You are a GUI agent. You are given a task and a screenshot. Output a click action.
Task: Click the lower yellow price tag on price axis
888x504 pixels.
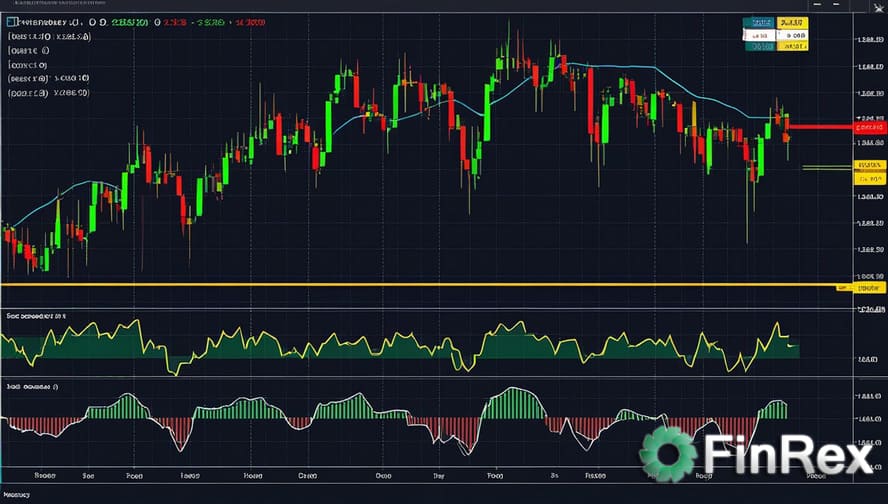coord(869,178)
